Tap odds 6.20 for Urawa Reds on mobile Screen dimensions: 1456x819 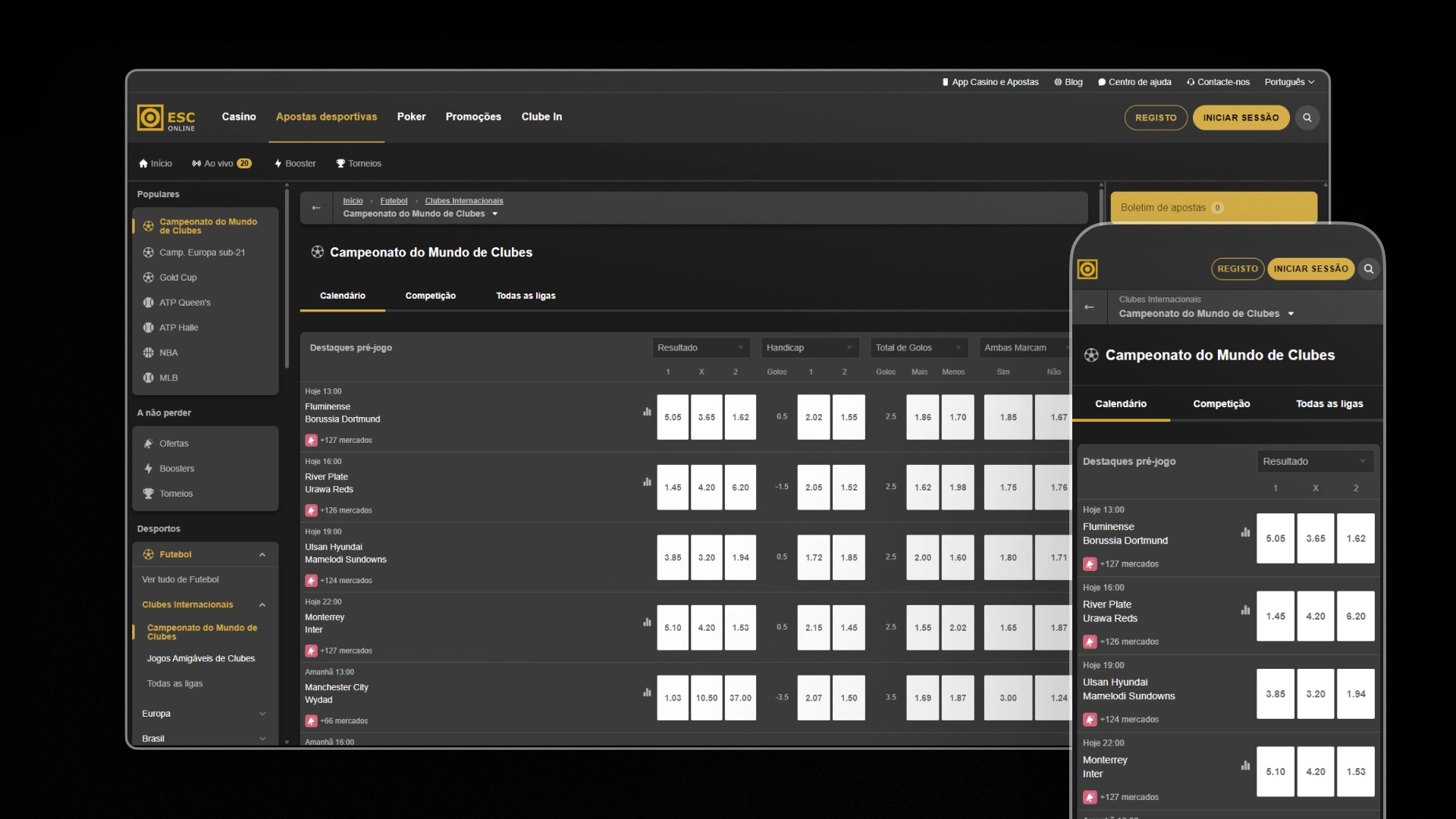click(1356, 617)
